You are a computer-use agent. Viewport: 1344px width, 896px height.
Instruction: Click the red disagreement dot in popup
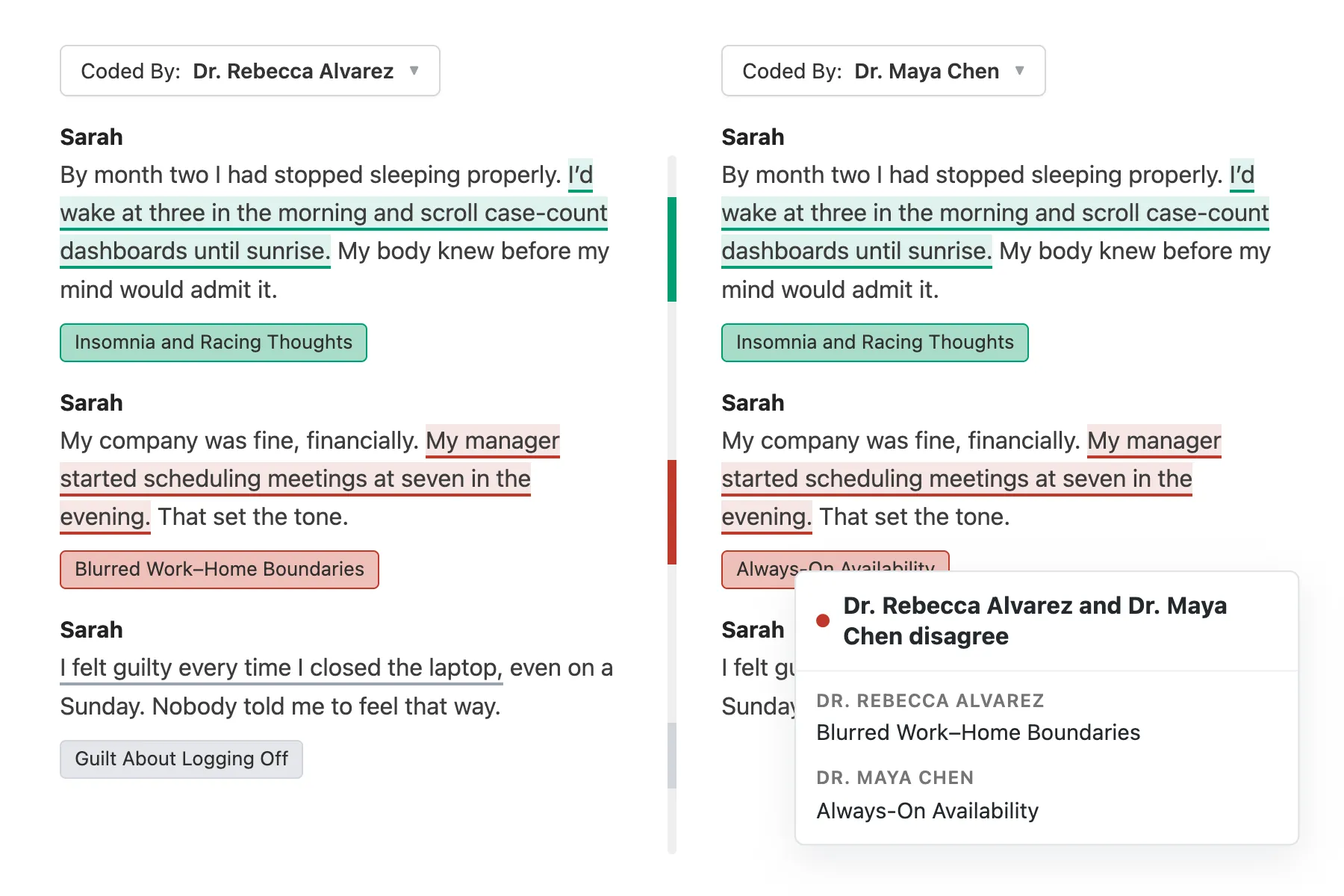823,620
